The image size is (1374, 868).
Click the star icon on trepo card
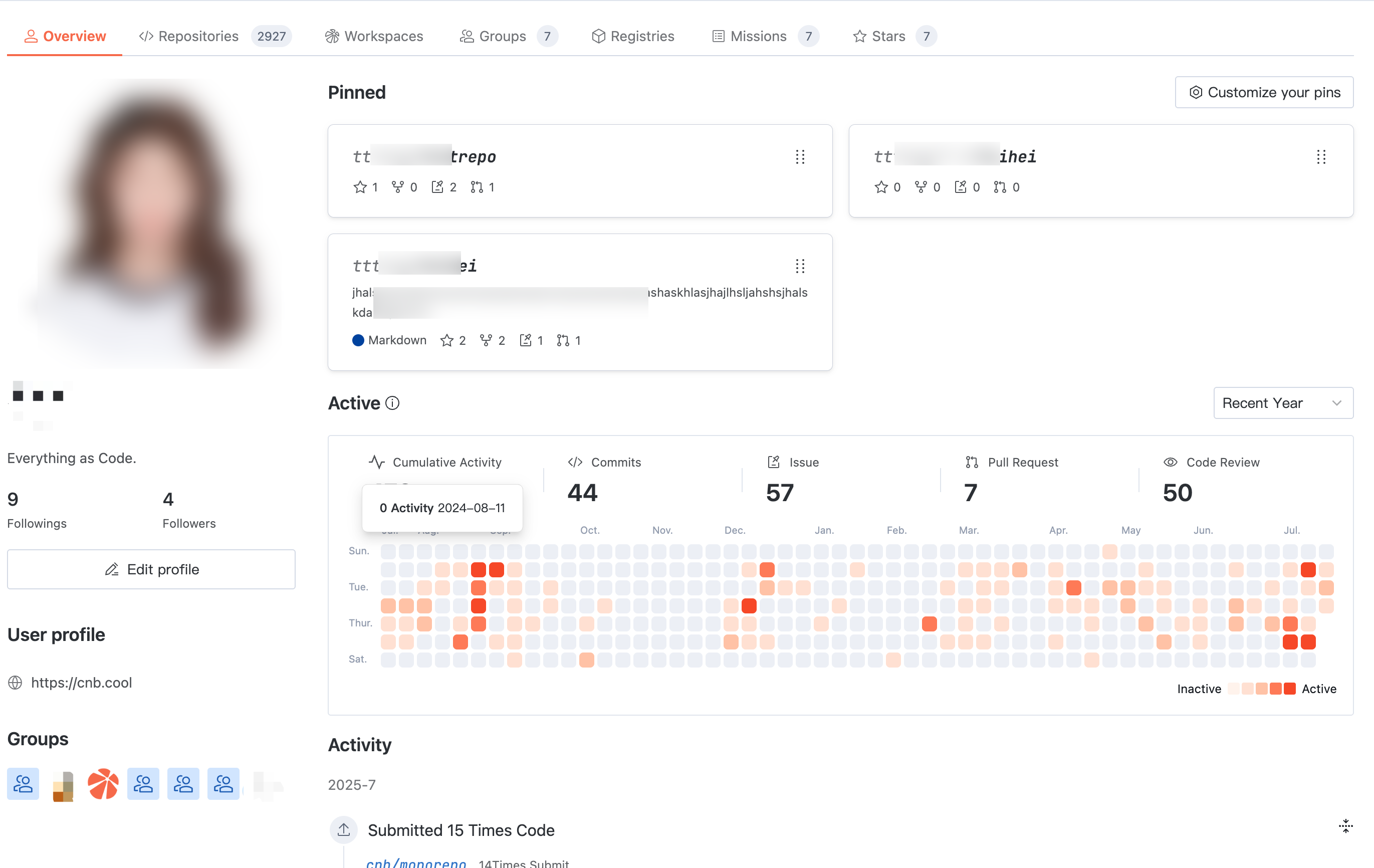[x=359, y=187]
